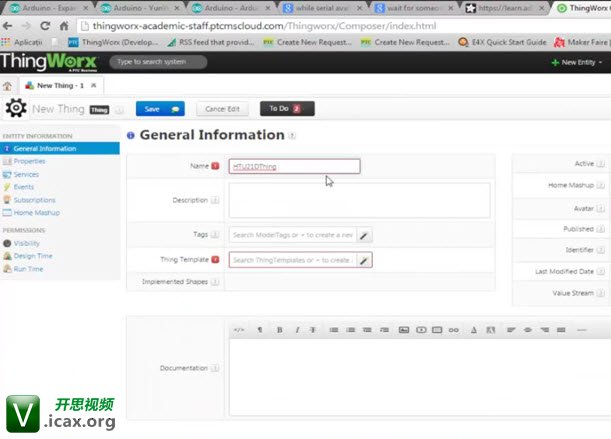
Task: Open Visibility permissions
Action: click(26, 243)
